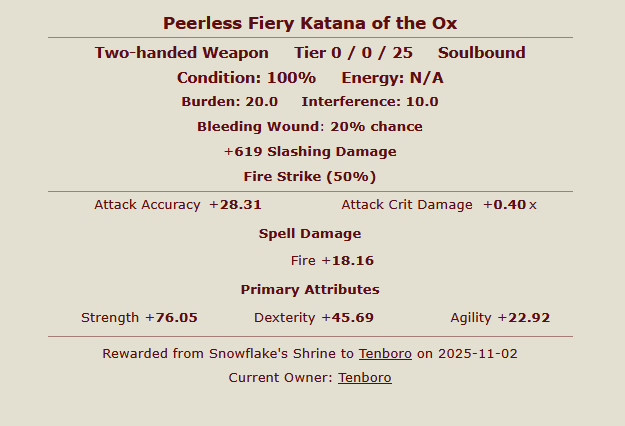
Task: Click the Fire Strike (50%) line
Action: (x=310, y=177)
